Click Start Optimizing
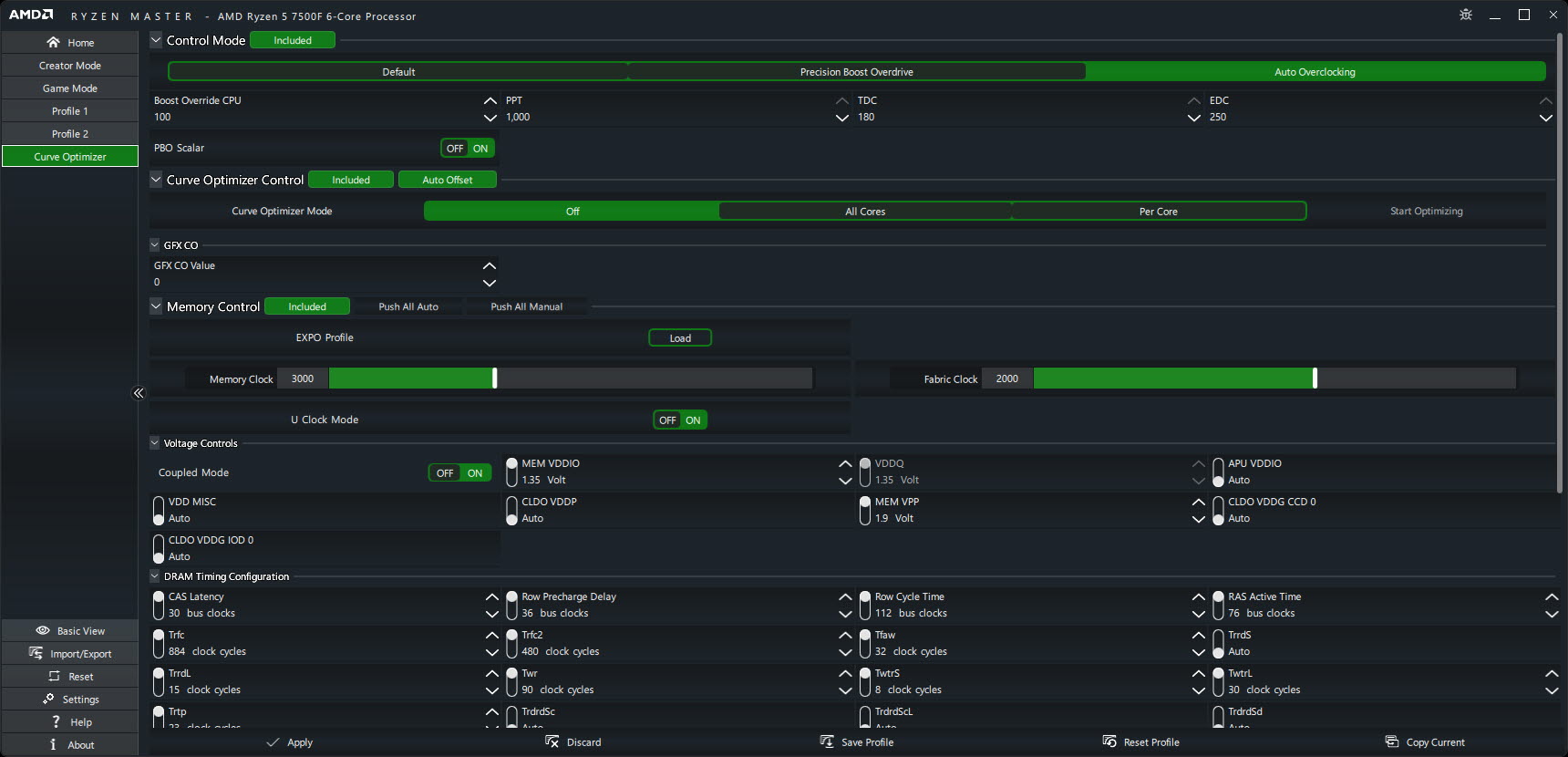Viewport: 1568px width, 757px height. [1427, 211]
